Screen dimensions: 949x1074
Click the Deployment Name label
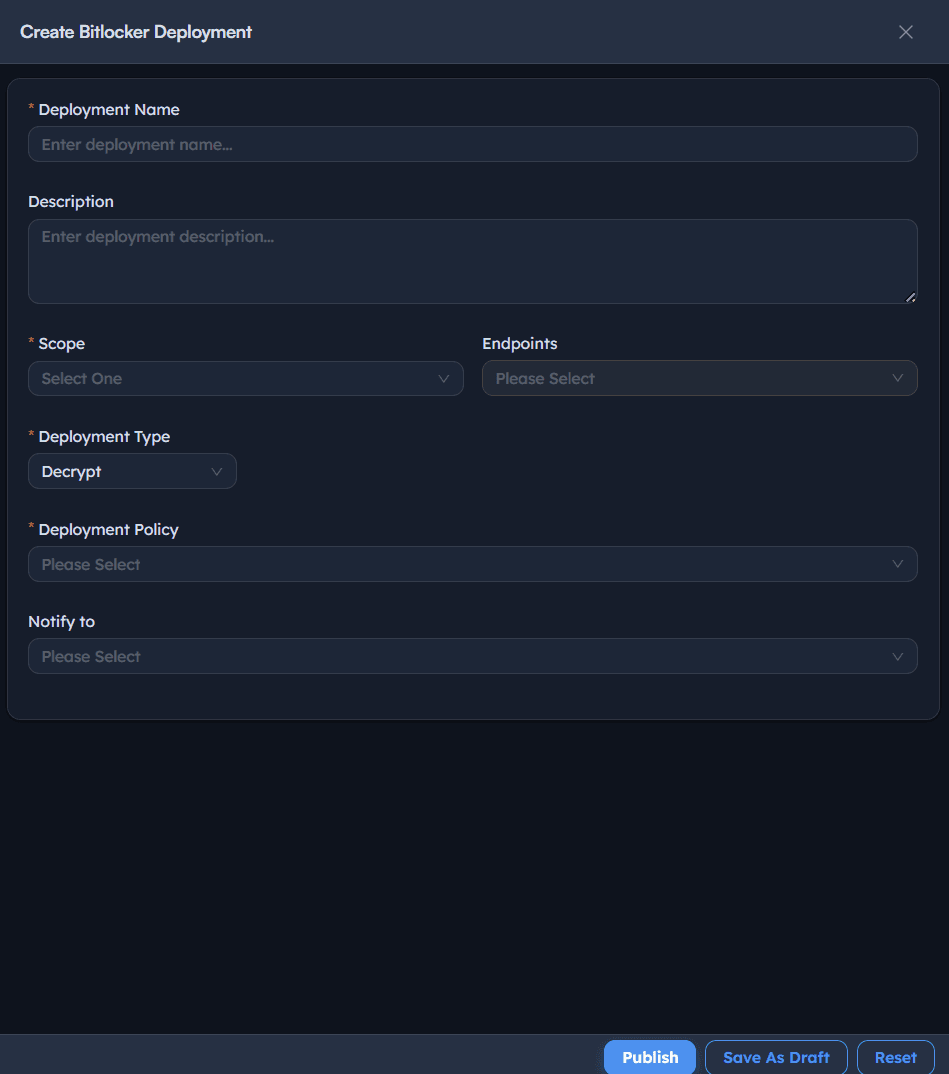[x=109, y=110]
